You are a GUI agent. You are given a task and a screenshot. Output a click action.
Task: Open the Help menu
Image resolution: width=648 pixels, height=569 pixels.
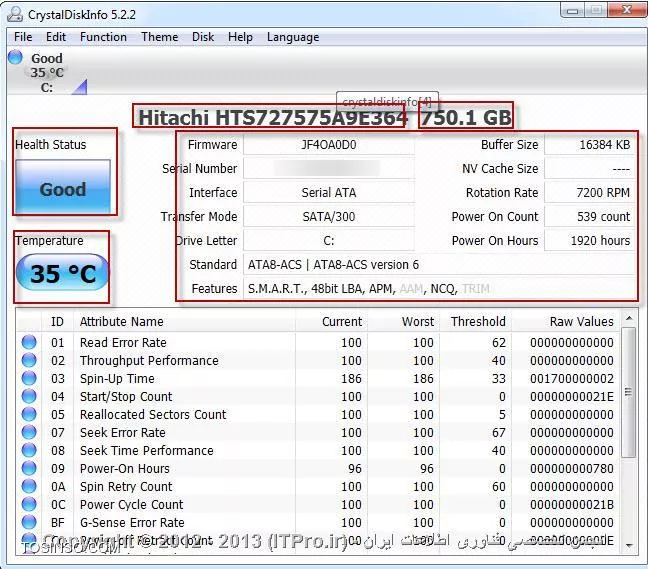[x=240, y=37]
